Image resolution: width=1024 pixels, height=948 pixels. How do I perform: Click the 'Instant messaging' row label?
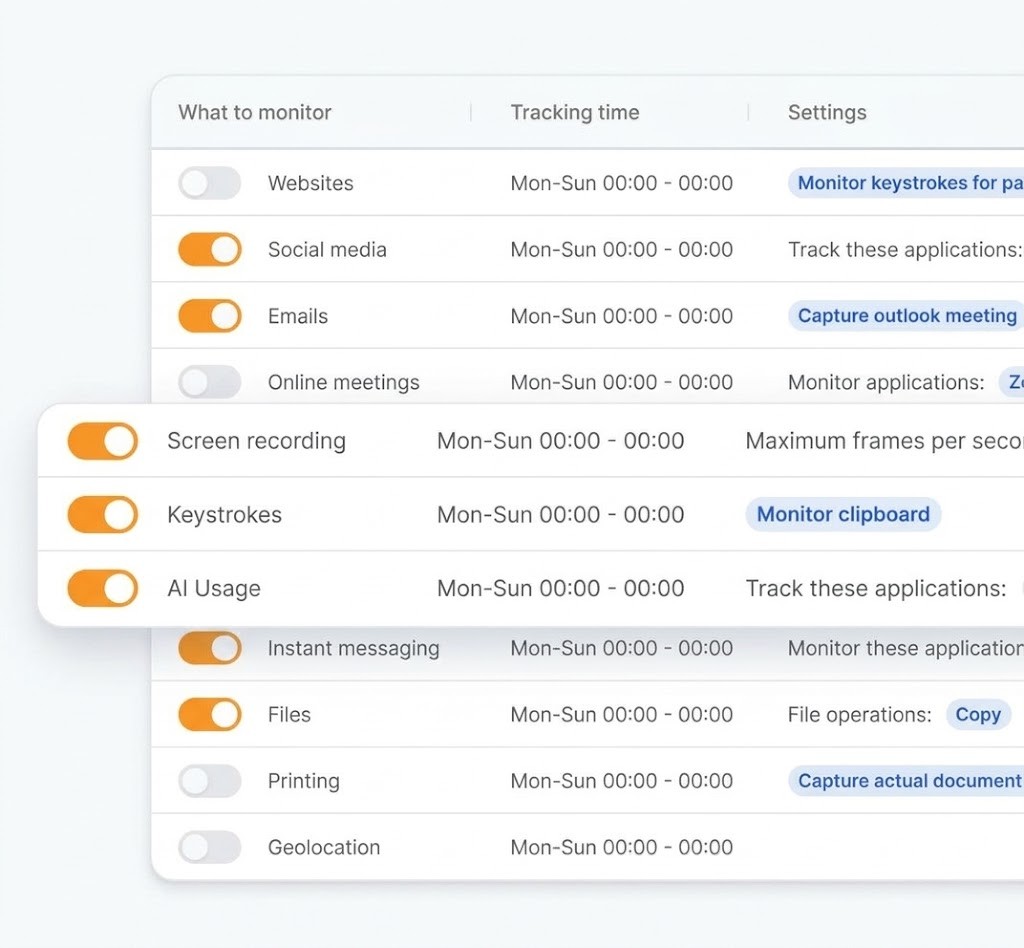pyautogui.click(x=353, y=648)
